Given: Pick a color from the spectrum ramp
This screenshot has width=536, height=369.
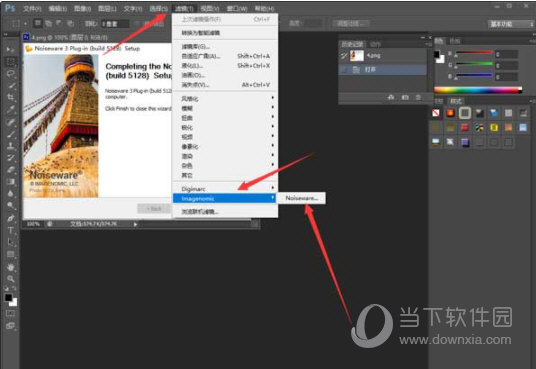Looking at the screenshot, I should click(478, 90).
